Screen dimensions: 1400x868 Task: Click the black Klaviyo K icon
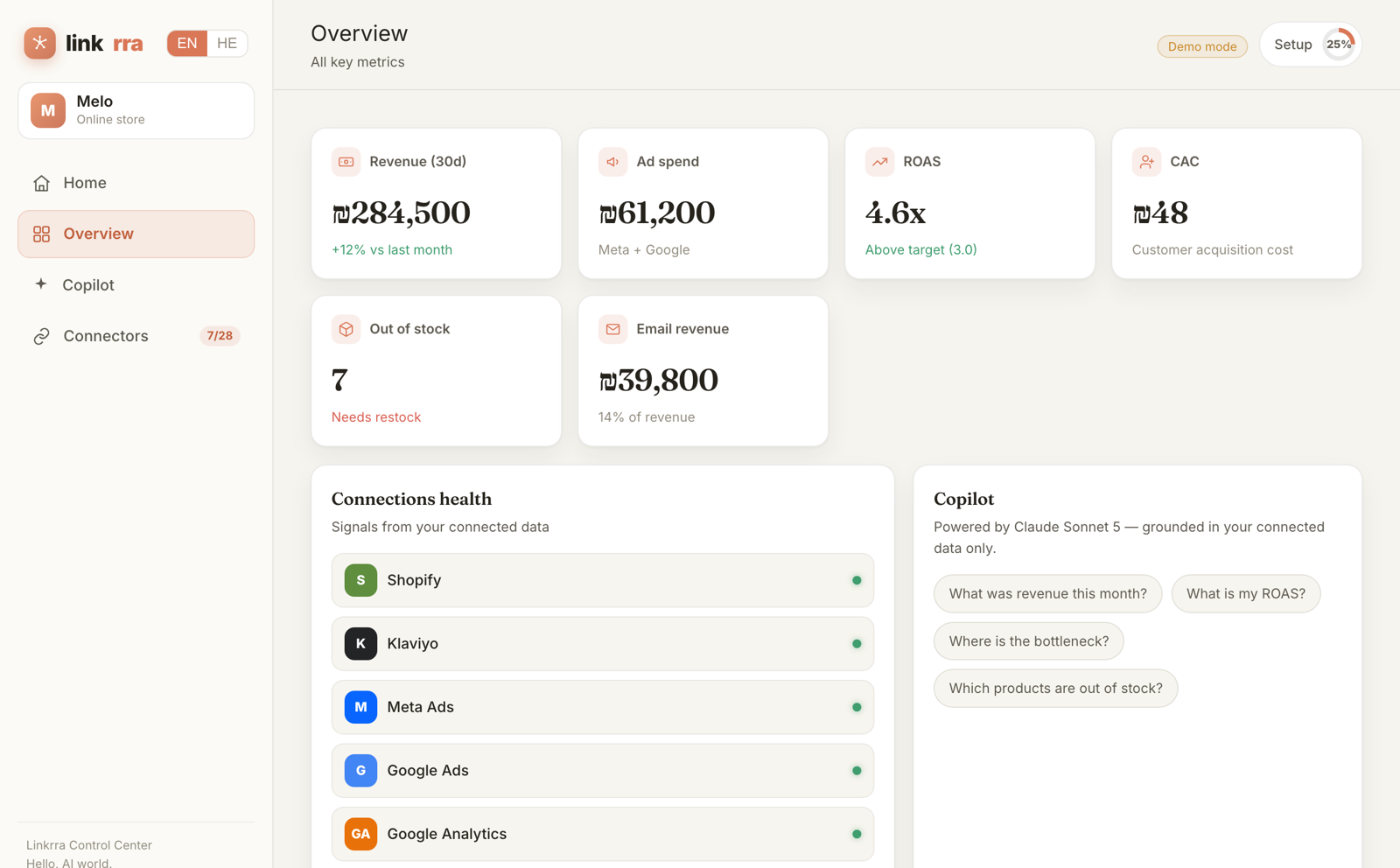[x=360, y=644]
